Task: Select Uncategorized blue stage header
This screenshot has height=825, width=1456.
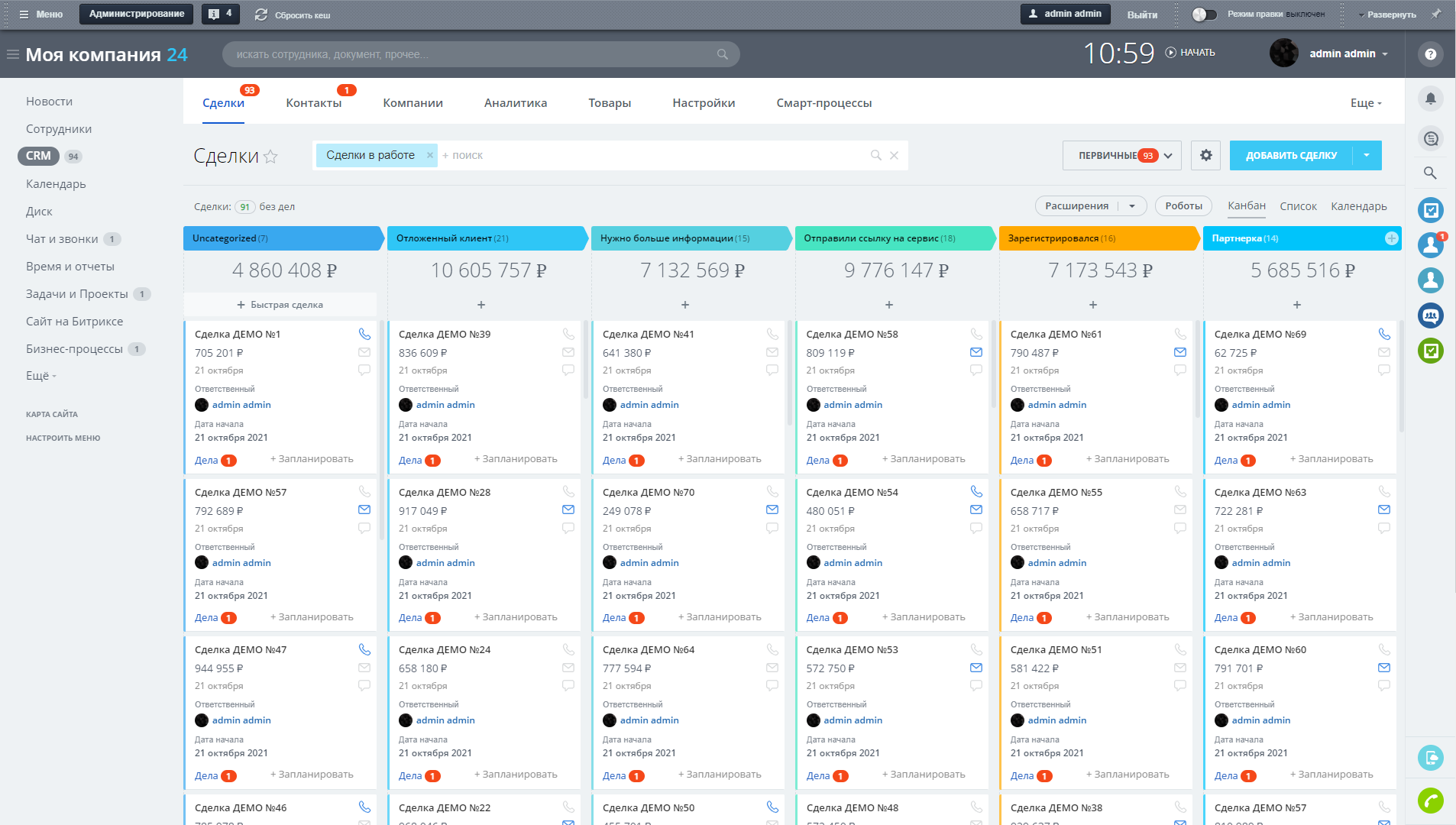Action: click(282, 238)
